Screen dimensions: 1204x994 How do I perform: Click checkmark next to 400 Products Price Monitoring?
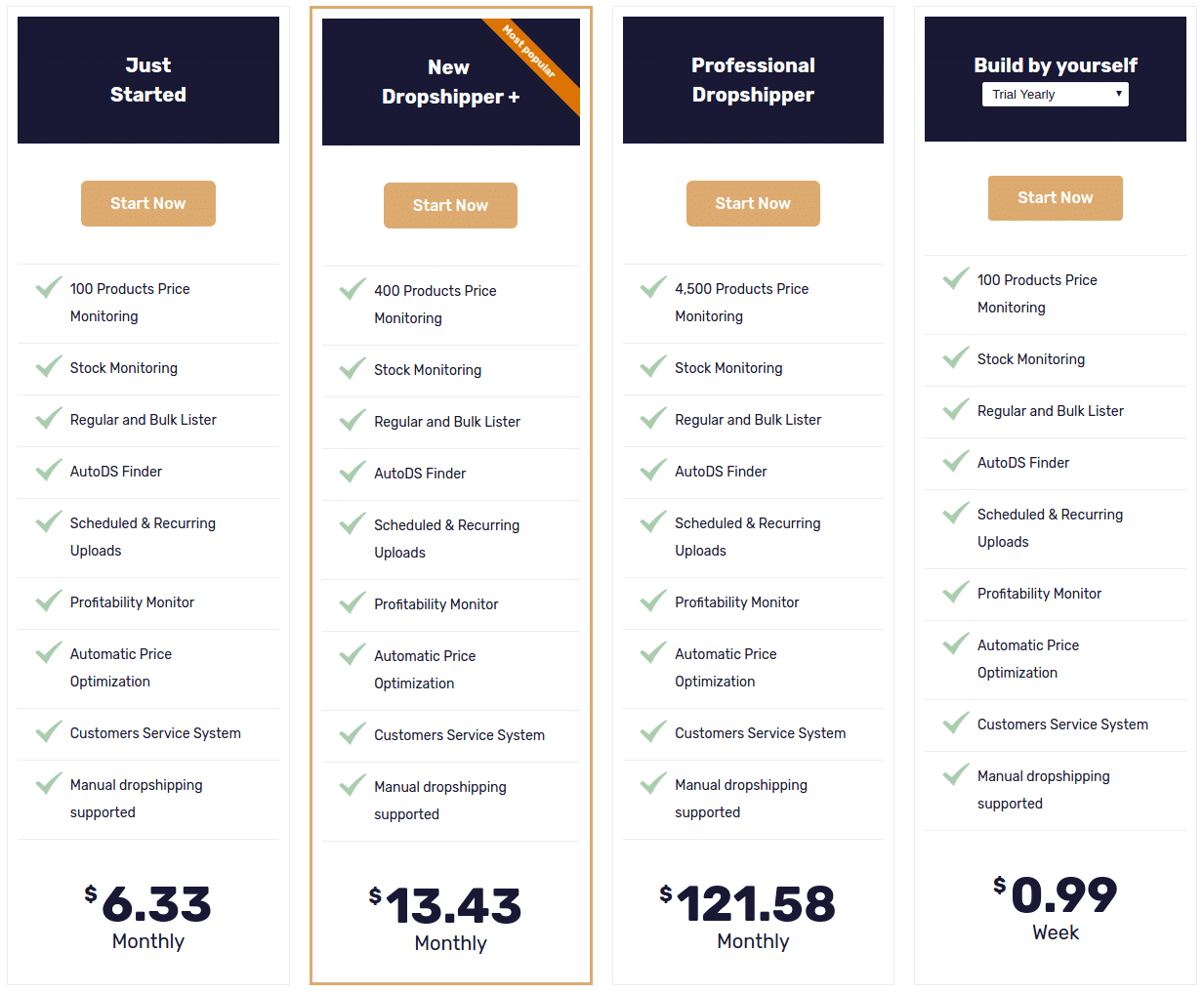coord(353,289)
